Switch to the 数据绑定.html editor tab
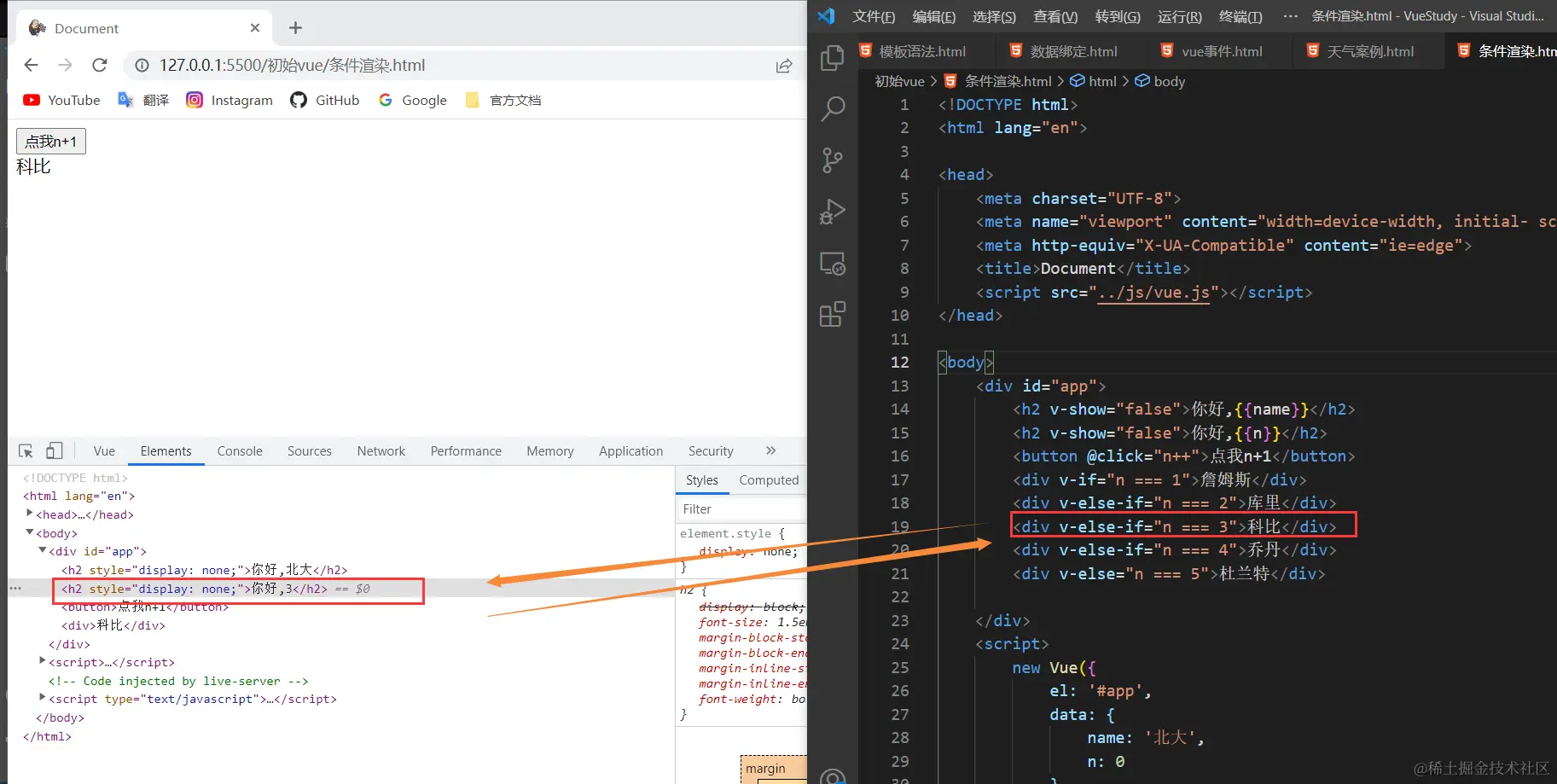The width and height of the screenshot is (1557, 784). 1063,51
